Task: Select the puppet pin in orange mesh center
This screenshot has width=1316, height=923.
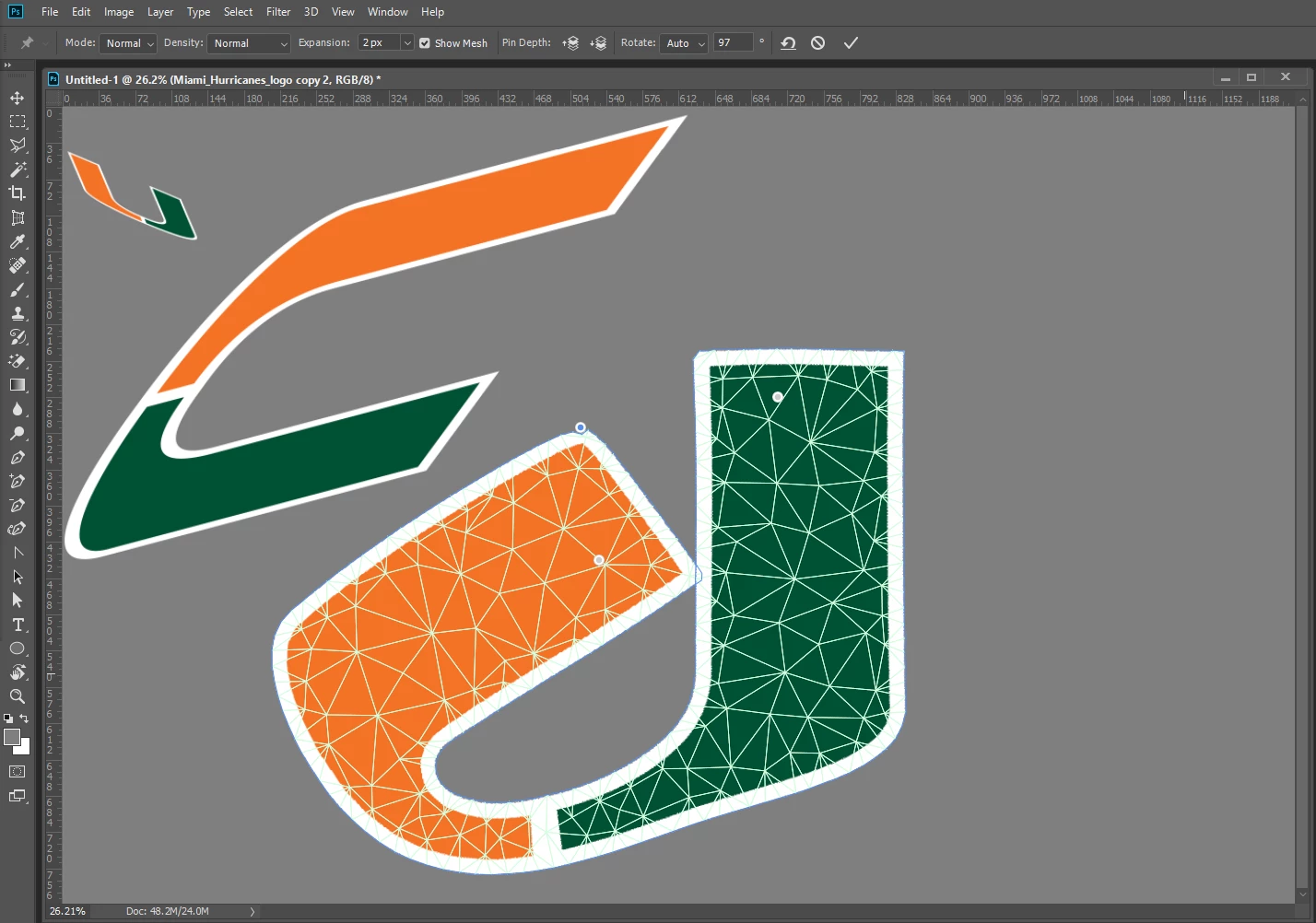Action: [599, 560]
